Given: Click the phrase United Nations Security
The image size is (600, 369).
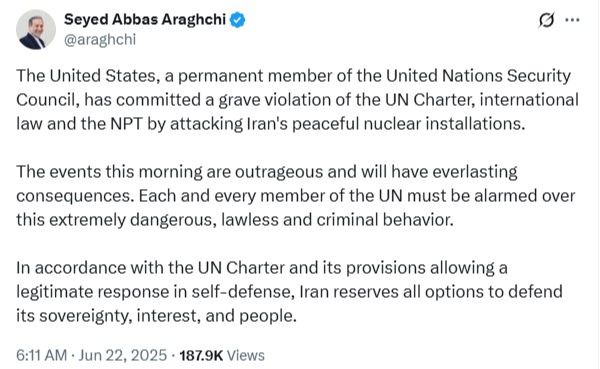Looking at the screenshot, I should [x=478, y=76].
